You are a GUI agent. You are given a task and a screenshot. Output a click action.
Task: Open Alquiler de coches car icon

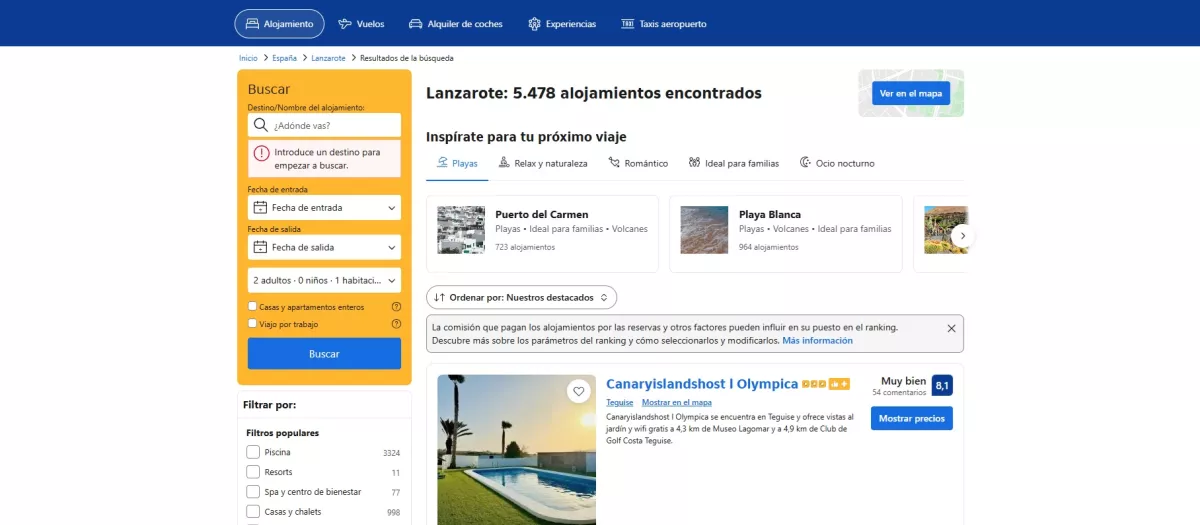point(416,24)
